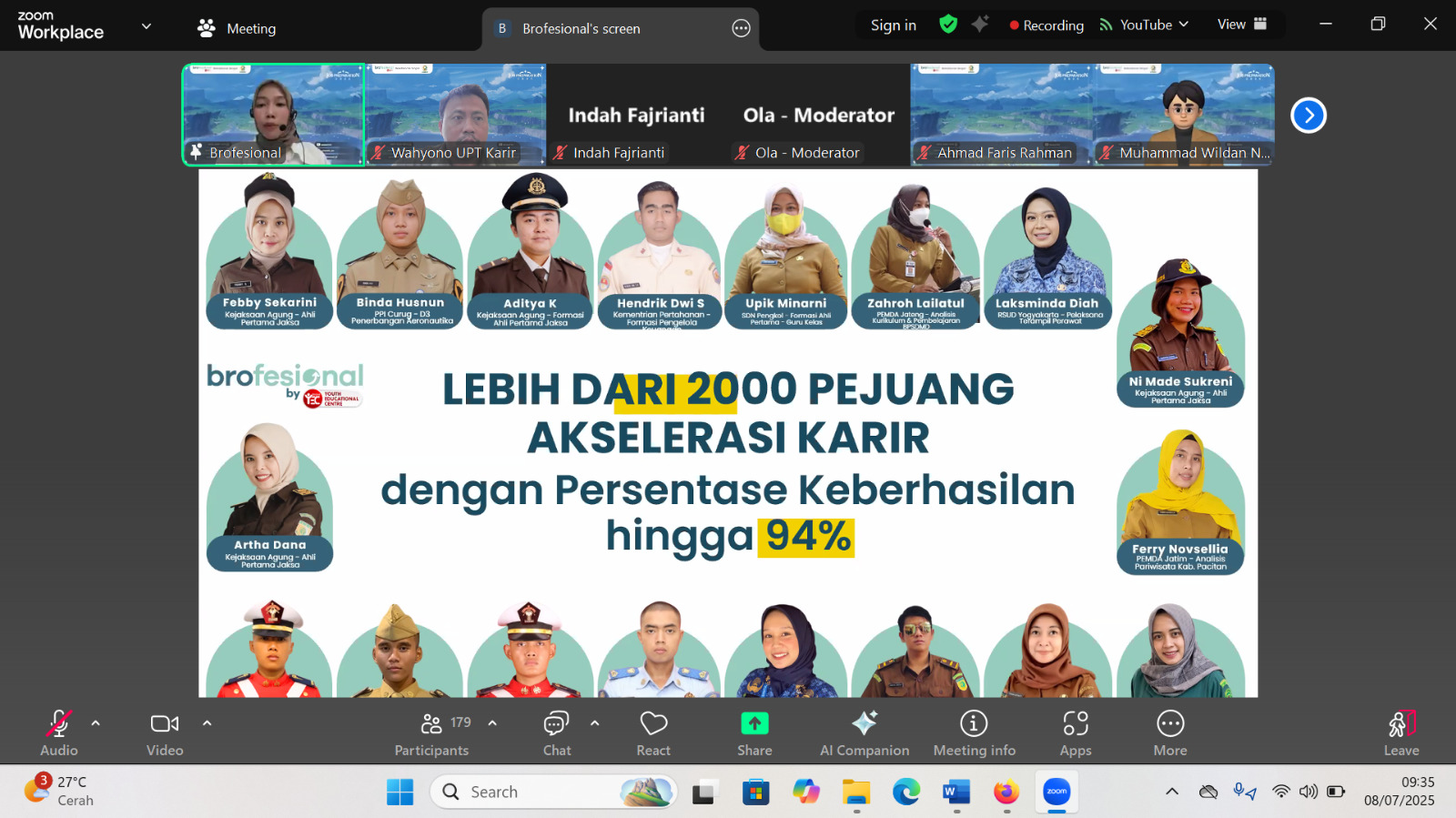Select Ola - Moderator participant tile
Viewport: 1456px width, 818px height.
(819, 115)
